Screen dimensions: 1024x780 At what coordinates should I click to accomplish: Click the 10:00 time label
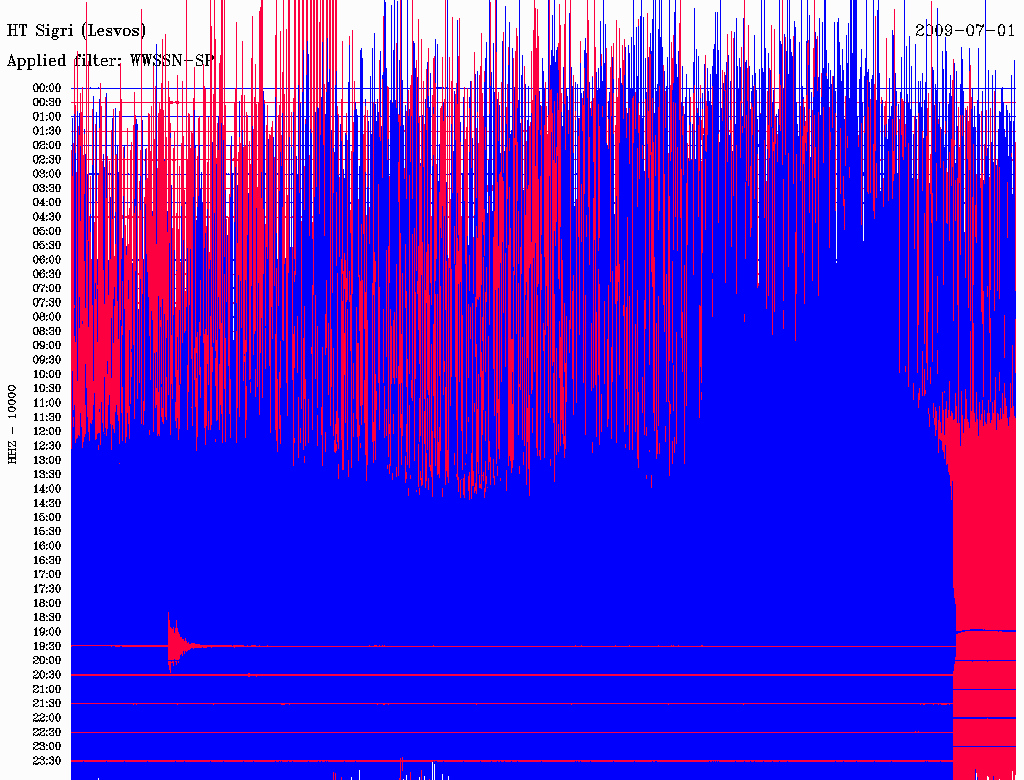47,374
